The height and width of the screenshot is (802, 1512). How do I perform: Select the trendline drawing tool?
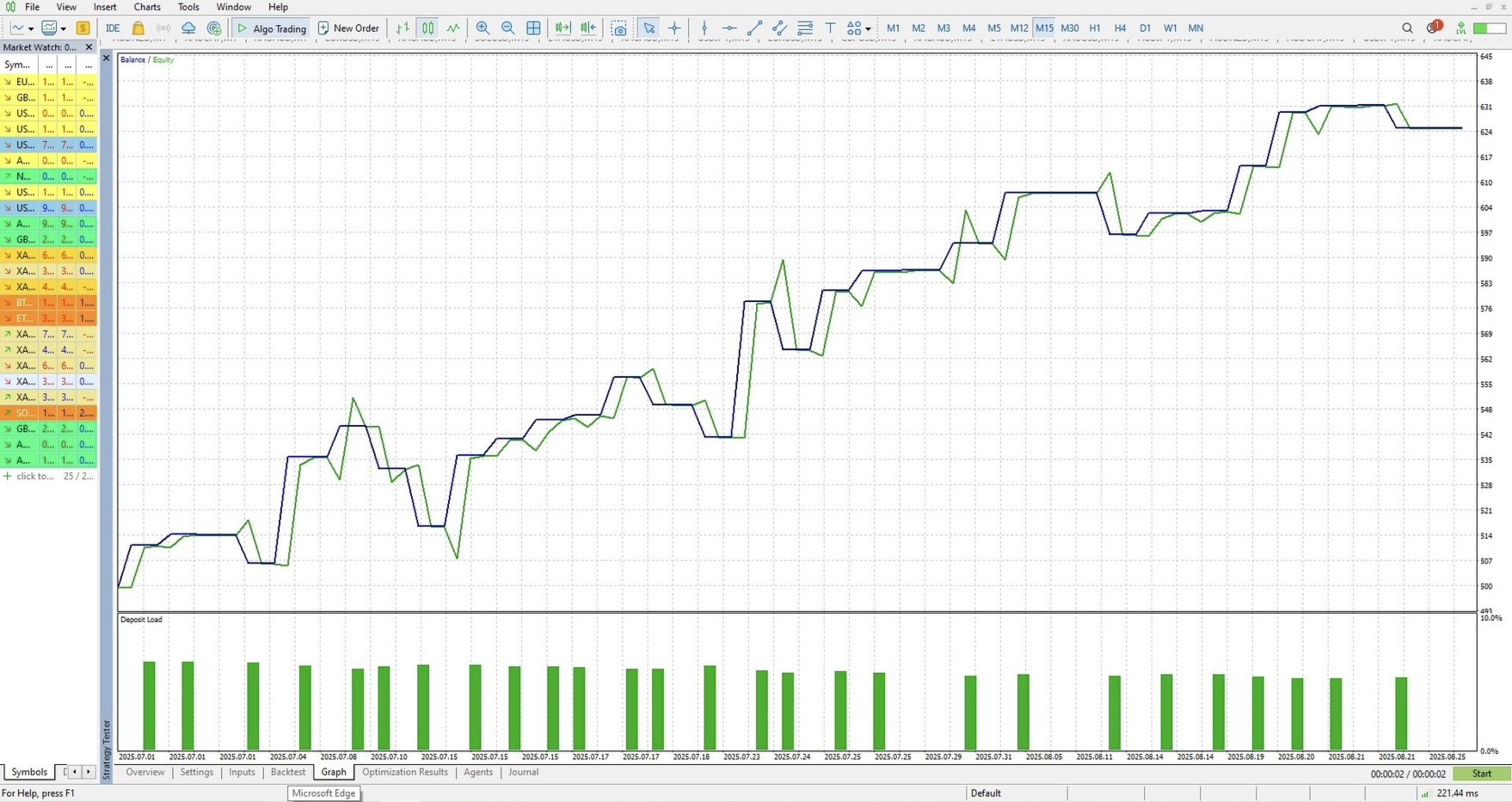(x=754, y=28)
